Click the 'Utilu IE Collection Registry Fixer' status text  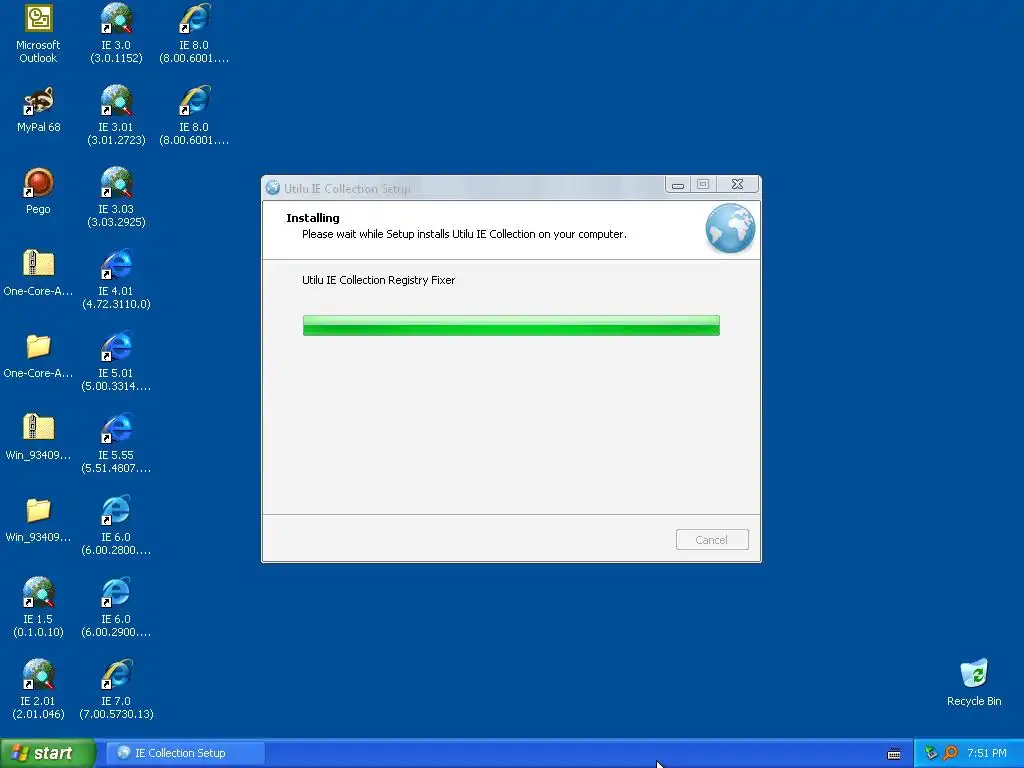tap(378, 280)
